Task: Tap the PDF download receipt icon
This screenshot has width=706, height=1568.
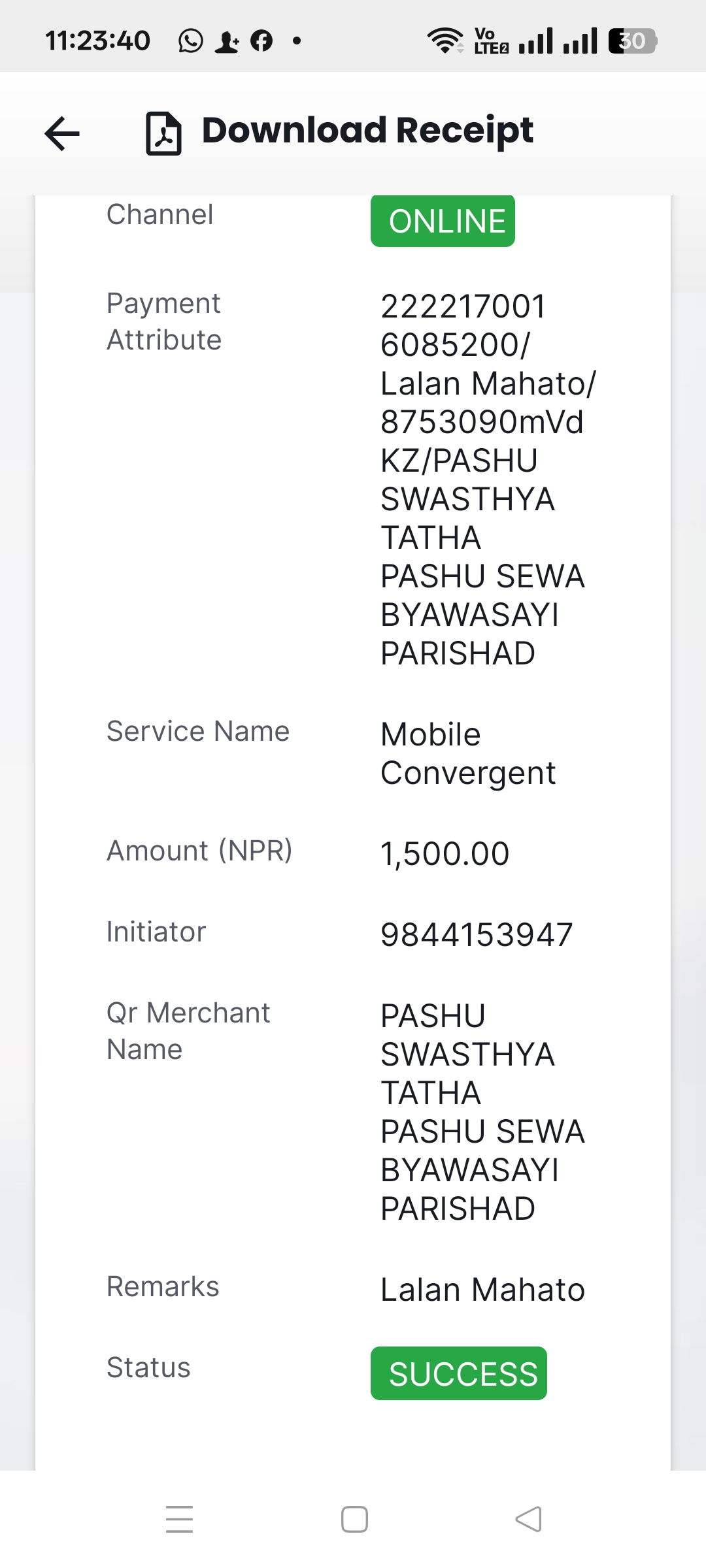Action: [x=163, y=133]
